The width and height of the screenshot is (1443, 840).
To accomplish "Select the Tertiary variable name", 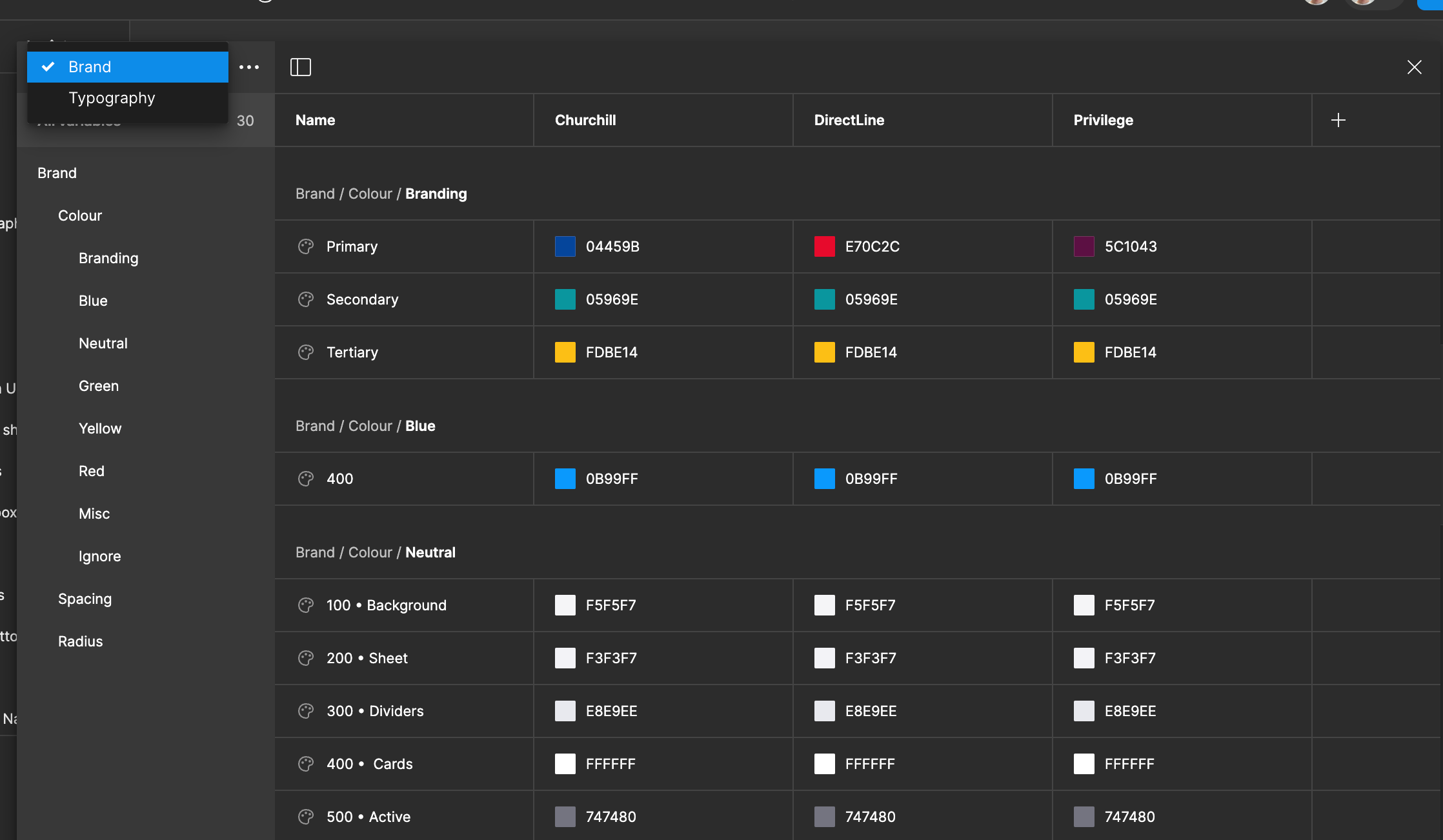I will pyautogui.click(x=352, y=352).
